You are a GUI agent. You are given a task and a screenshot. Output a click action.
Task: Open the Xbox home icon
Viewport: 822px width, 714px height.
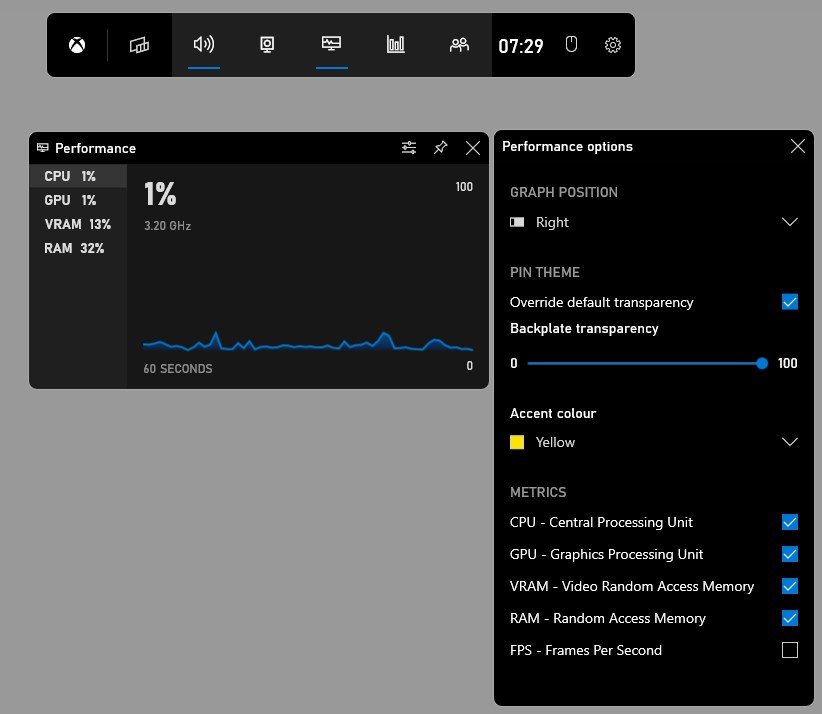(x=77, y=46)
